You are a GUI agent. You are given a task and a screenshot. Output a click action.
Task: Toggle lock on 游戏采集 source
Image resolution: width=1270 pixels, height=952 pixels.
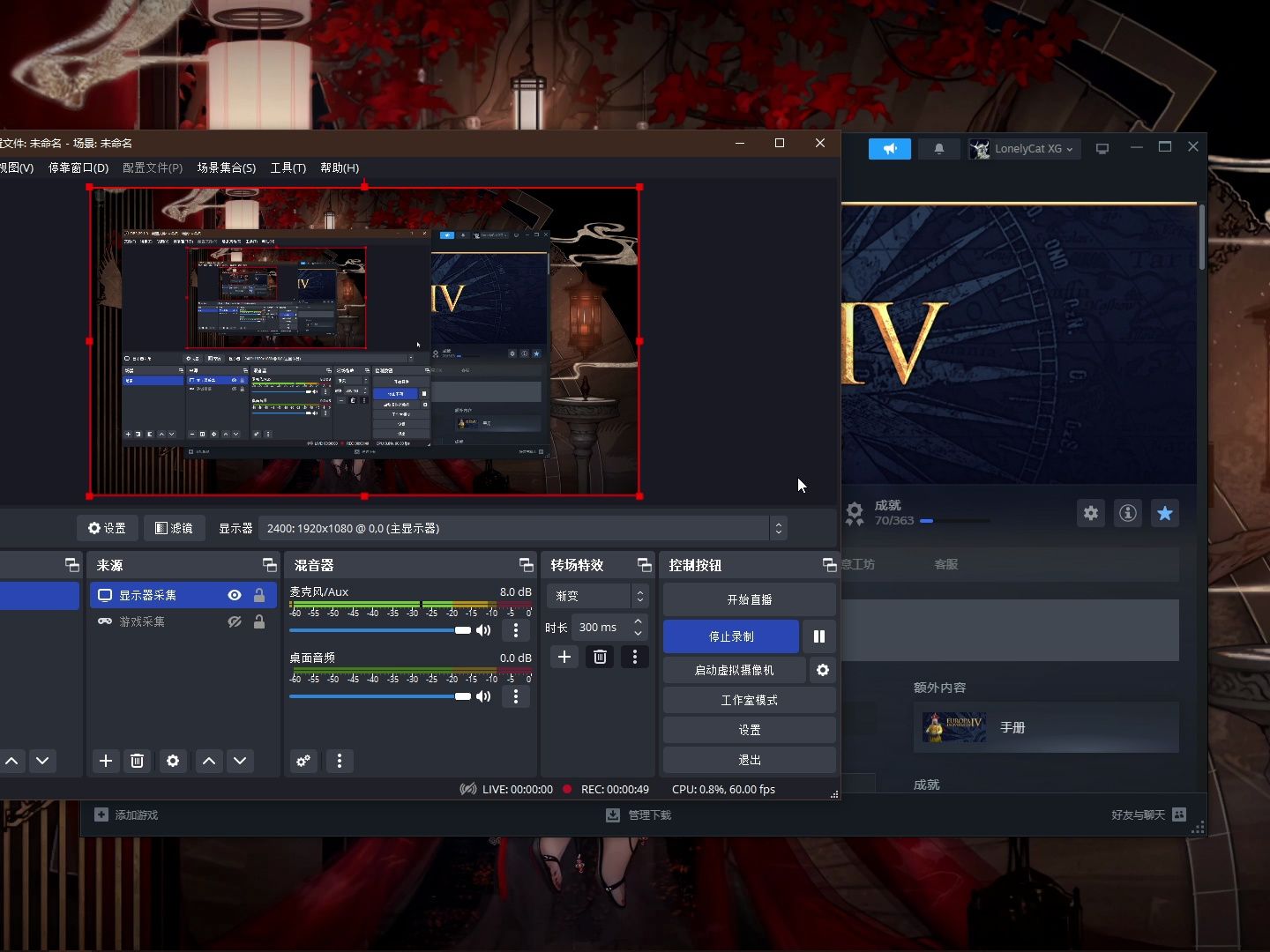[x=259, y=621]
